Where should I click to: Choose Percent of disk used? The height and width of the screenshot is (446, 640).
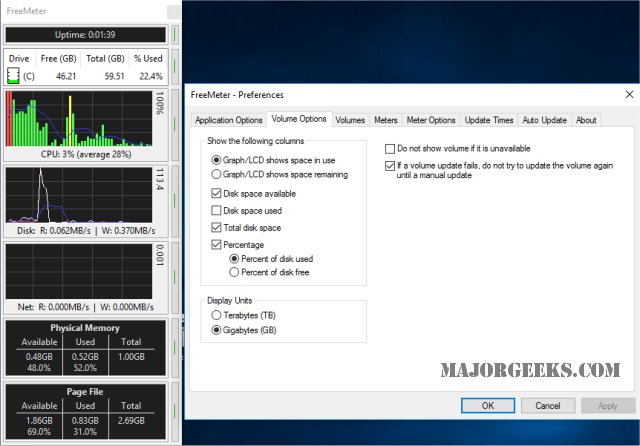[x=271, y=259]
